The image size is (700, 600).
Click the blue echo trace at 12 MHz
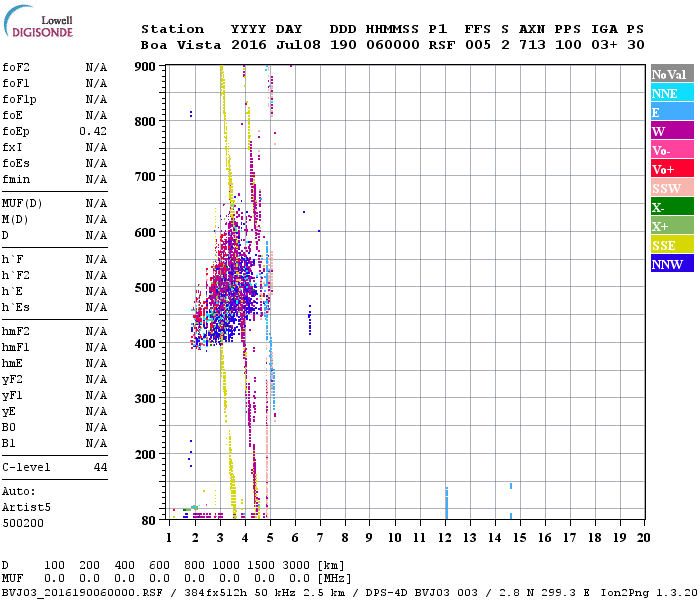pyautogui.click(x=446, y=503)
